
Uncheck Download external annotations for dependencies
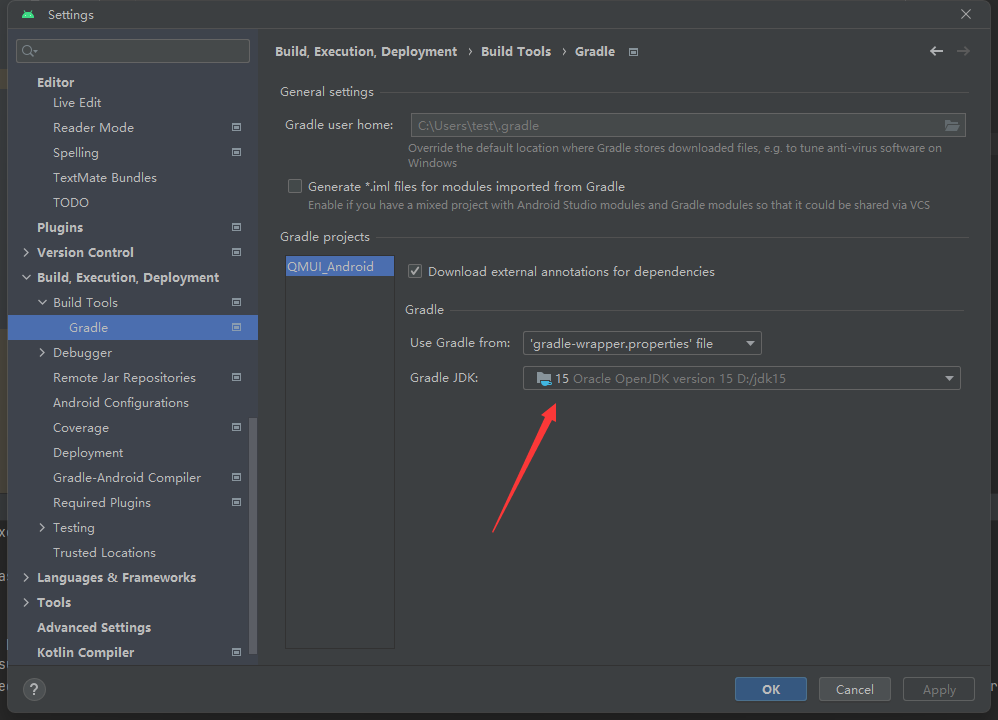[x=415, y=271]
